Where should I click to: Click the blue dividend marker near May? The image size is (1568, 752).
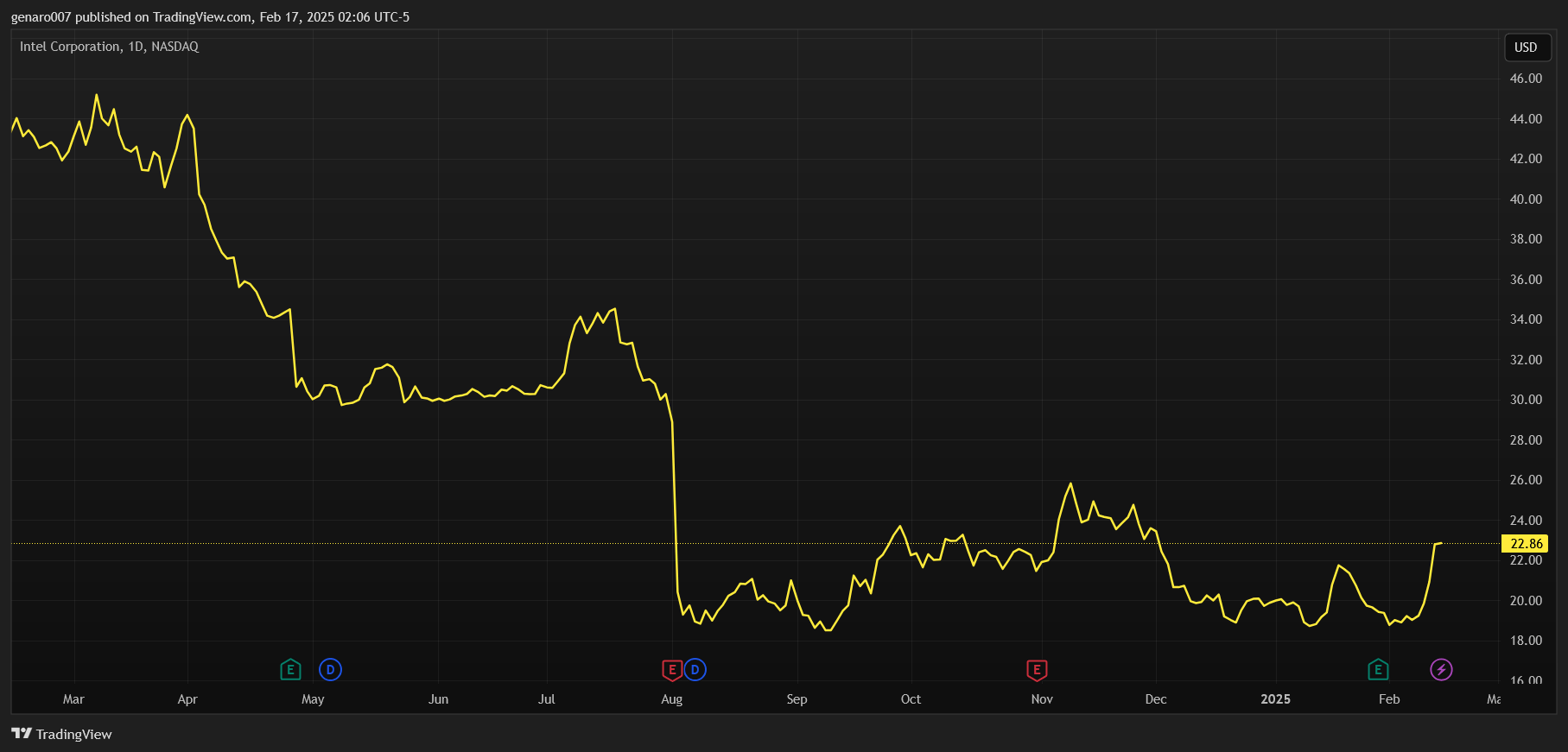330,669
